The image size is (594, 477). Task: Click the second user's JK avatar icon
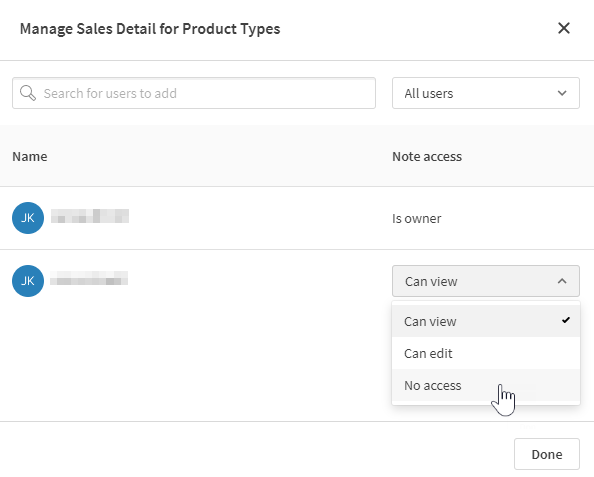(28, 281)
